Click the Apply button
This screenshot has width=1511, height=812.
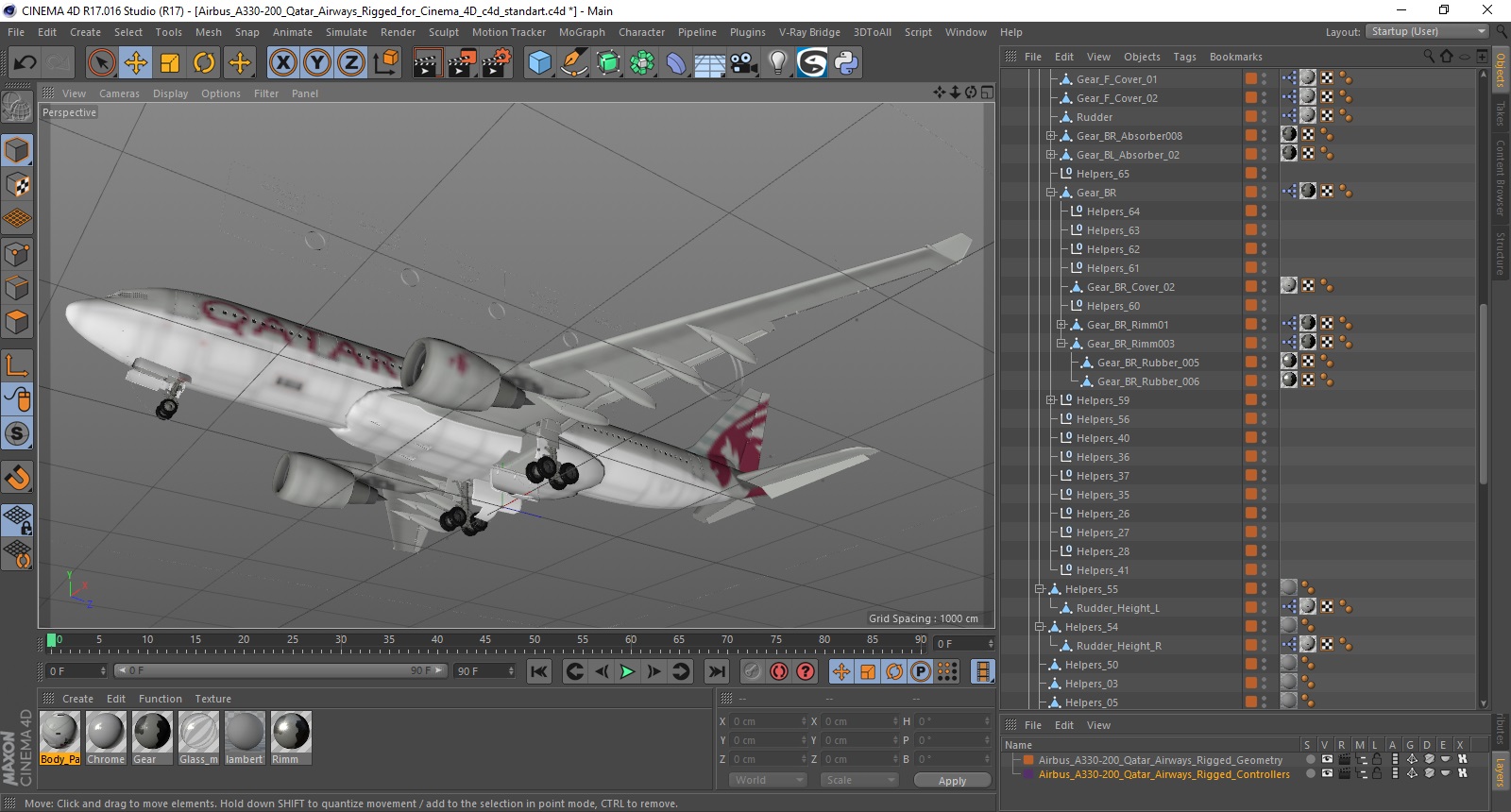952,781
